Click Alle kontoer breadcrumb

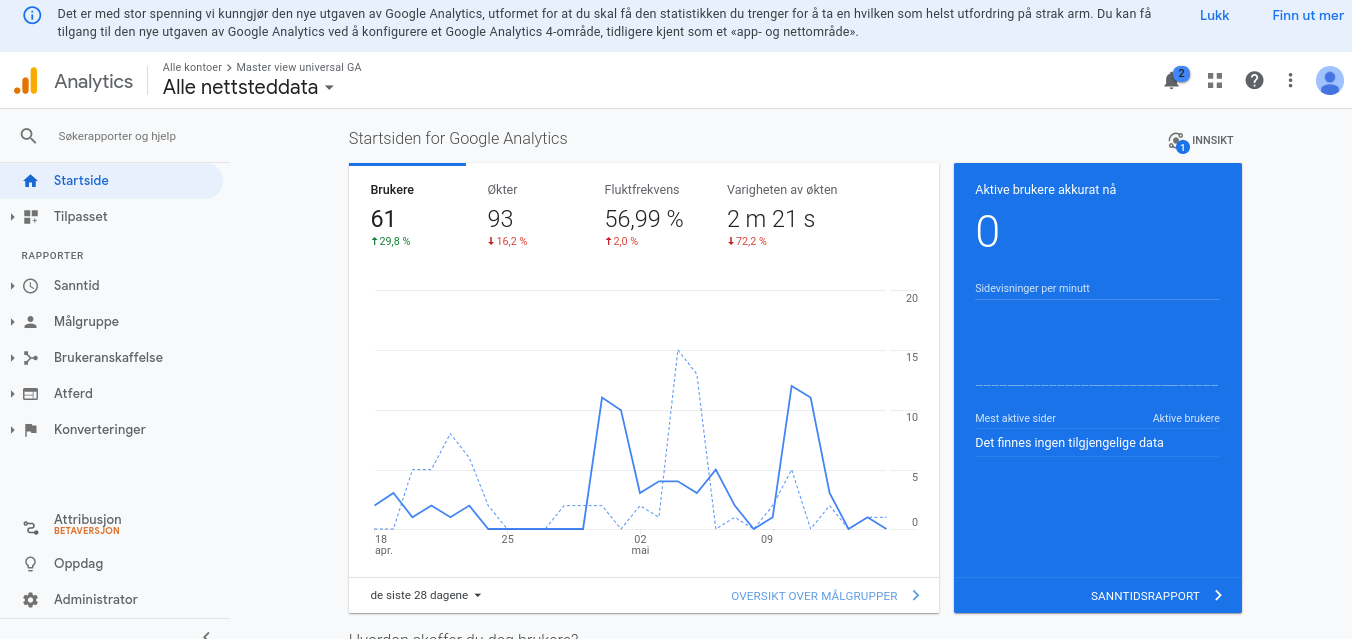pyautogui.click(x=192, y=67)
